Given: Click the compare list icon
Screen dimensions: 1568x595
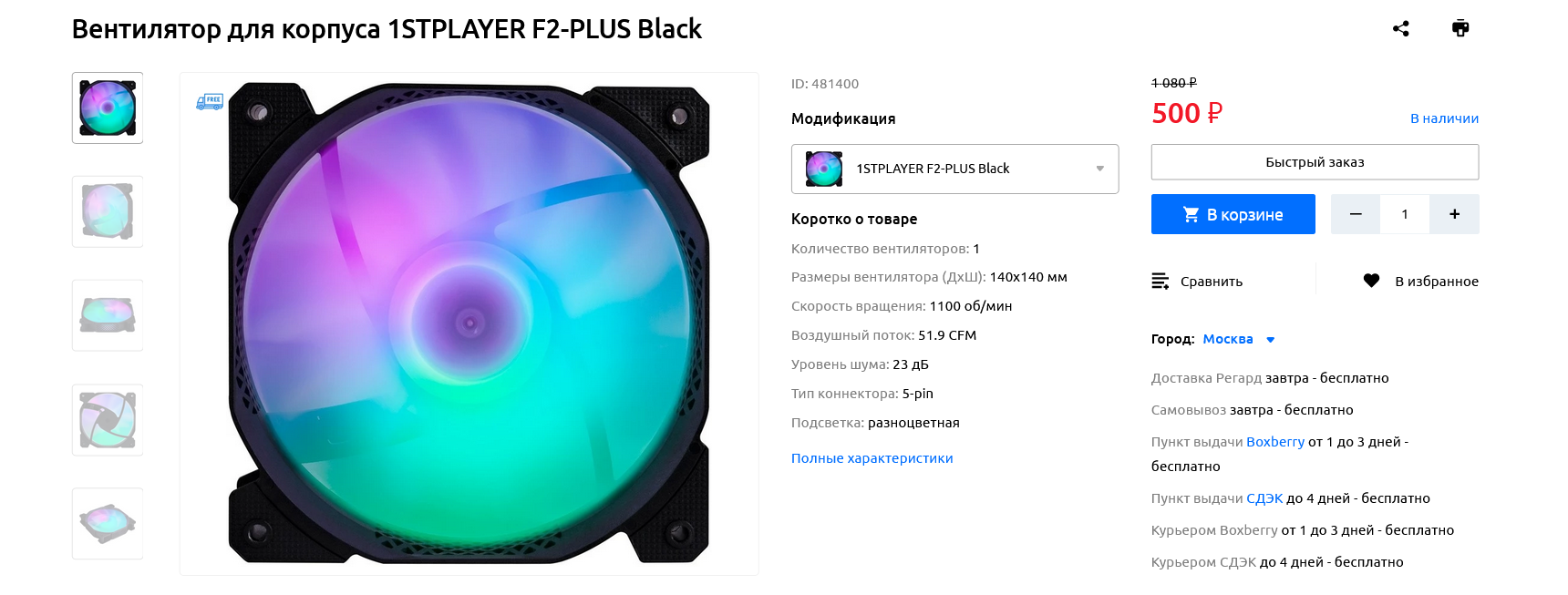Looking at the screenshot, I should [1160, 281].
